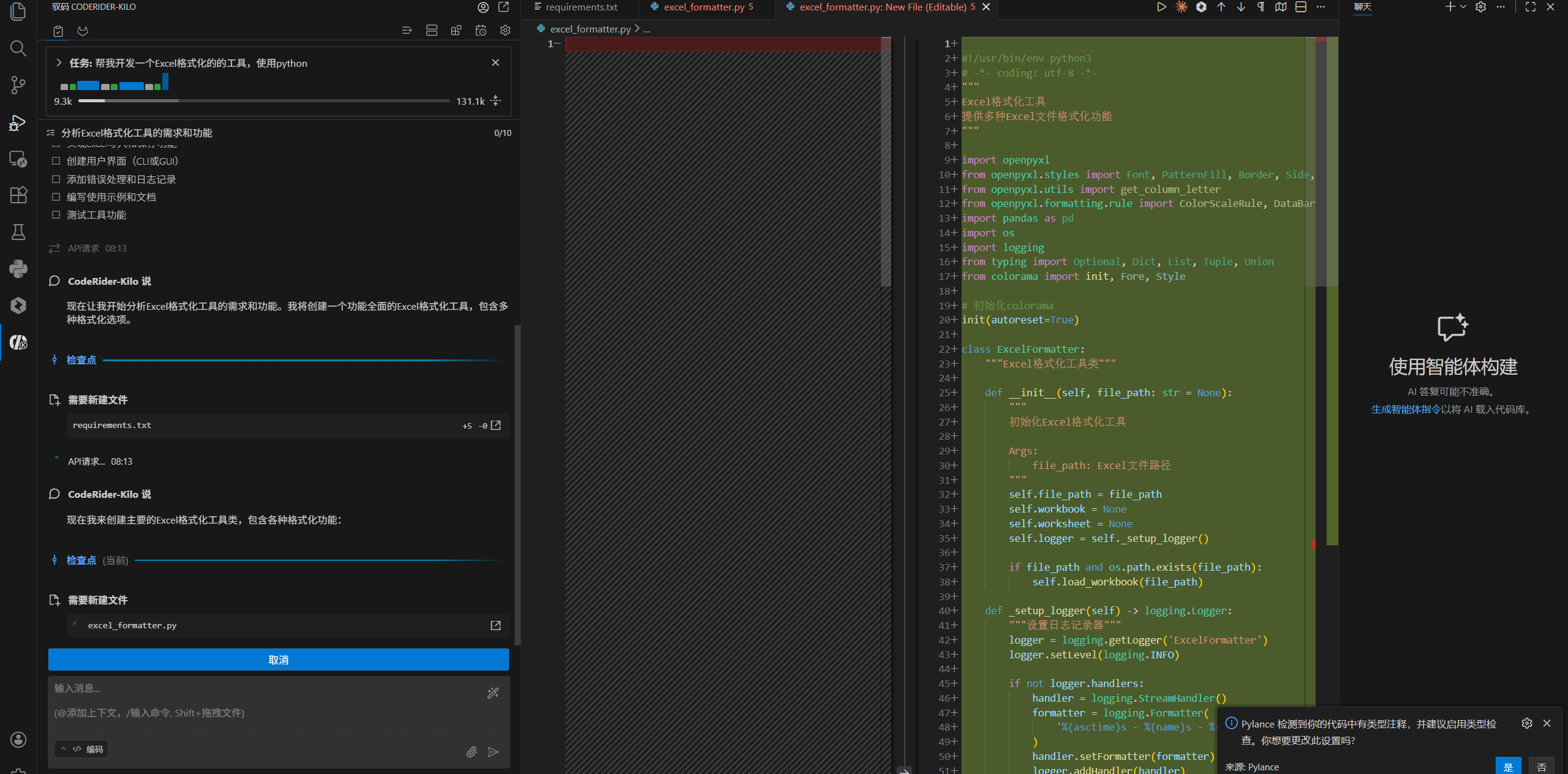The width and height of the screenshot is (1568, 774).
Task: Open the Testing flask icon
Action: [x=18, y=232]
